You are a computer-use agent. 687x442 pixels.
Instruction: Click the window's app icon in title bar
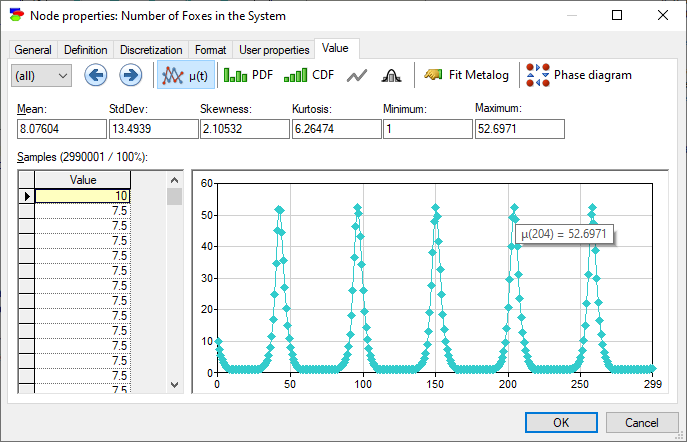(x=17, y=15)
